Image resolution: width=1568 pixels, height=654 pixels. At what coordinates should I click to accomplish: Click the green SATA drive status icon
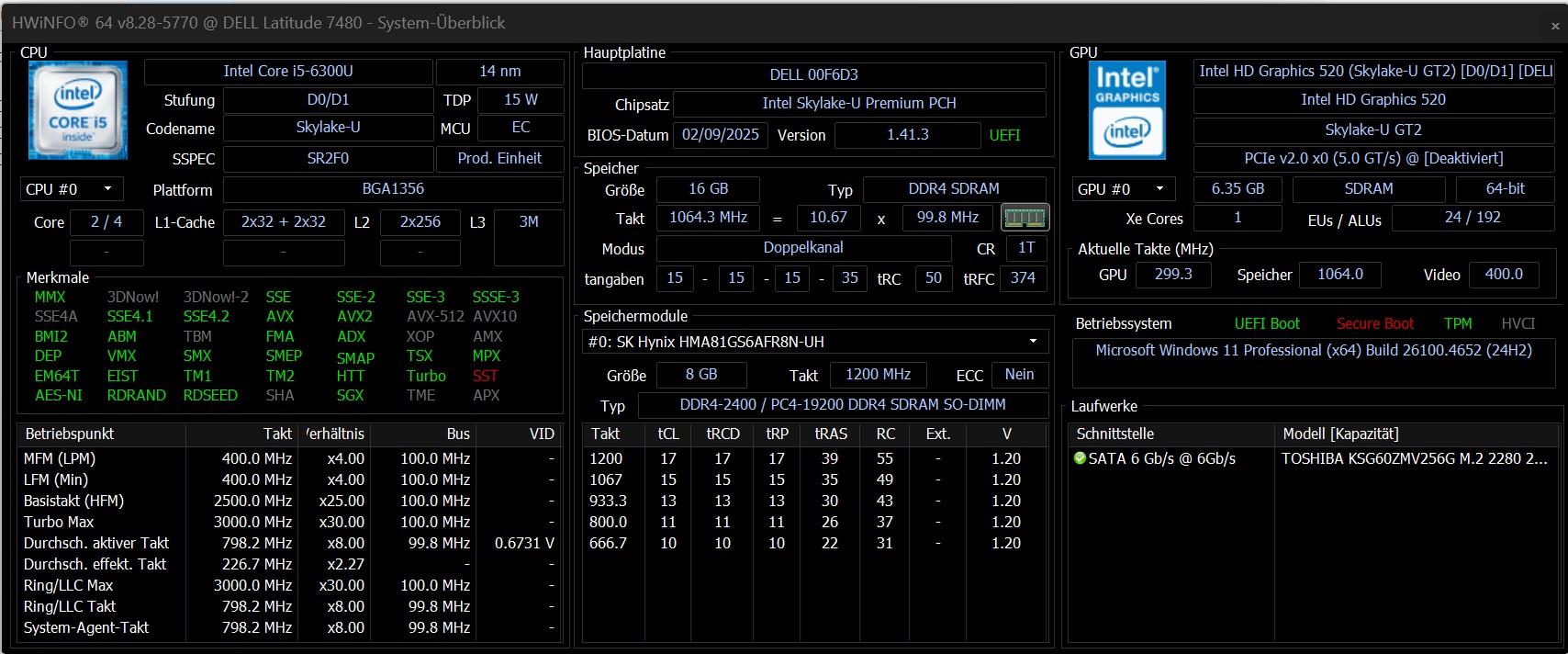pyautogui.click(x=1081, y=458)
